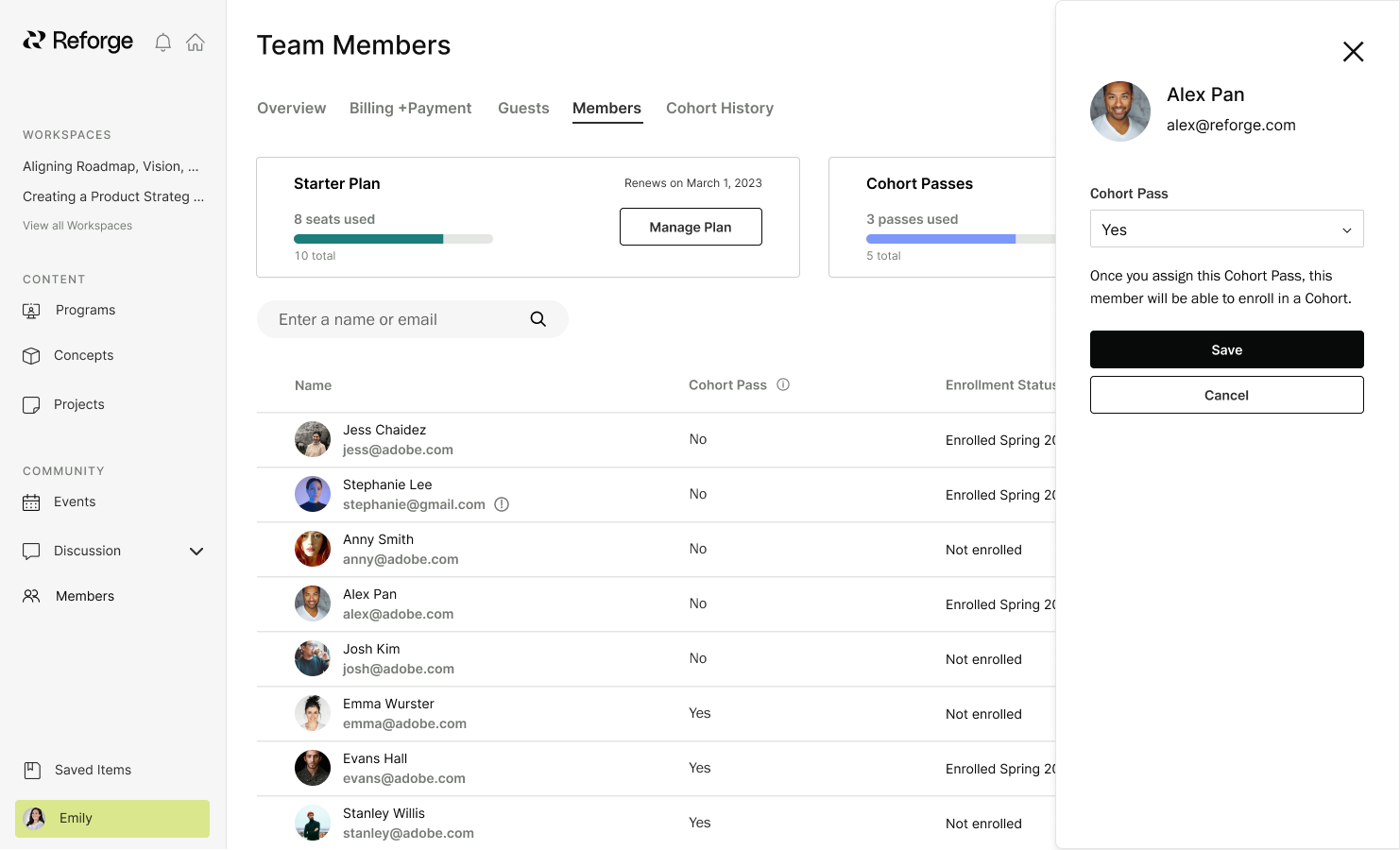This screenshot has width=1400, height=850.
Task: Open notifications bell icon
Action: point(162,42)
